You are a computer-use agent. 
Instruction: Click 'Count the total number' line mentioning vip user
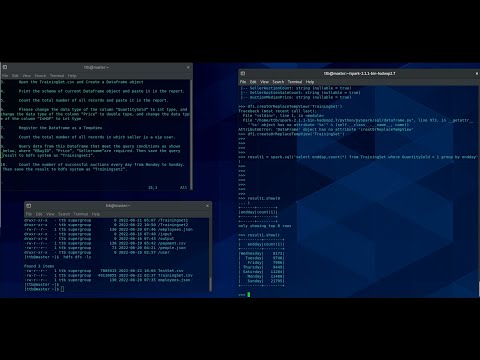[97, 137]
